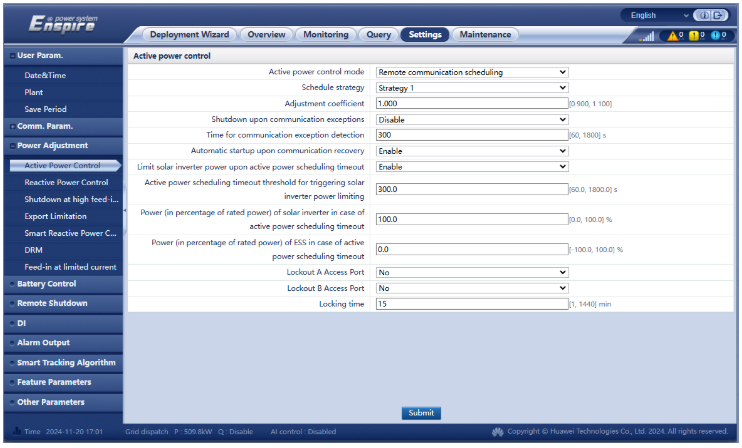Open the Active power control mode dropdown

click(x=472, y=72)
